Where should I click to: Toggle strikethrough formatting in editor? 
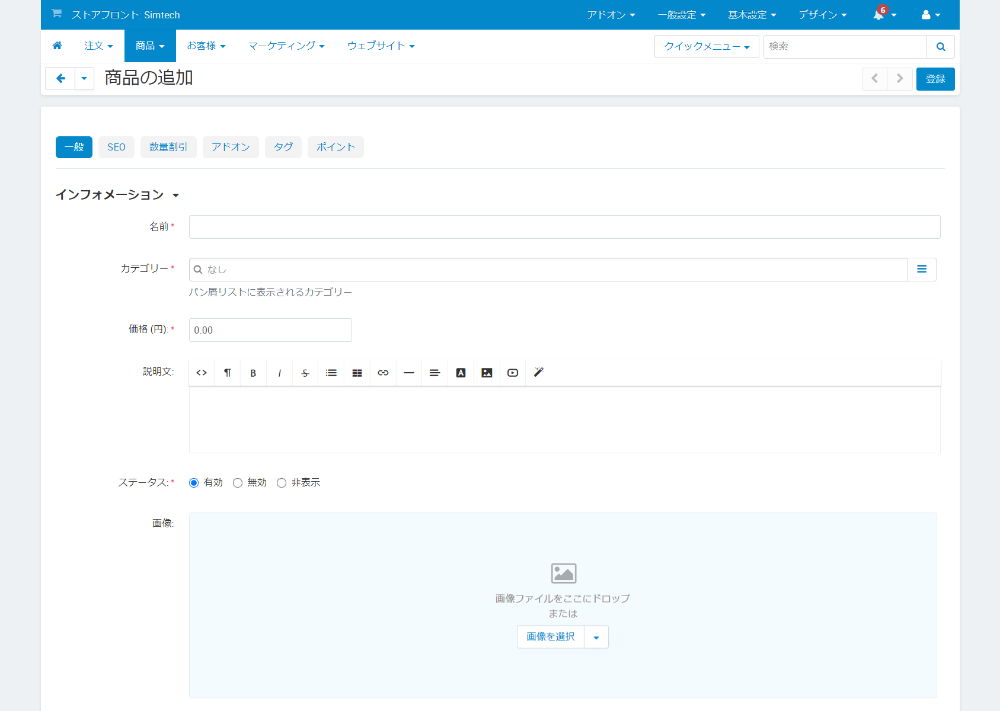point(305,373)
